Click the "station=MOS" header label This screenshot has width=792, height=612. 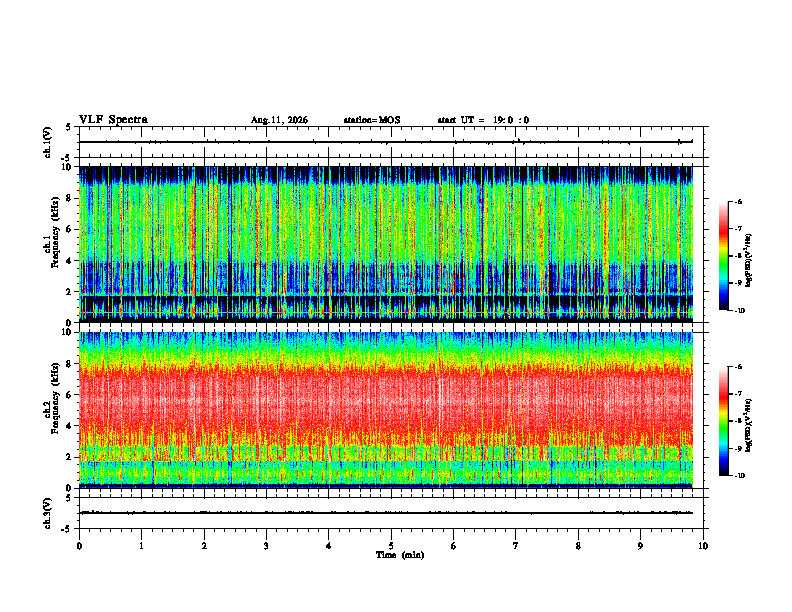372,120
